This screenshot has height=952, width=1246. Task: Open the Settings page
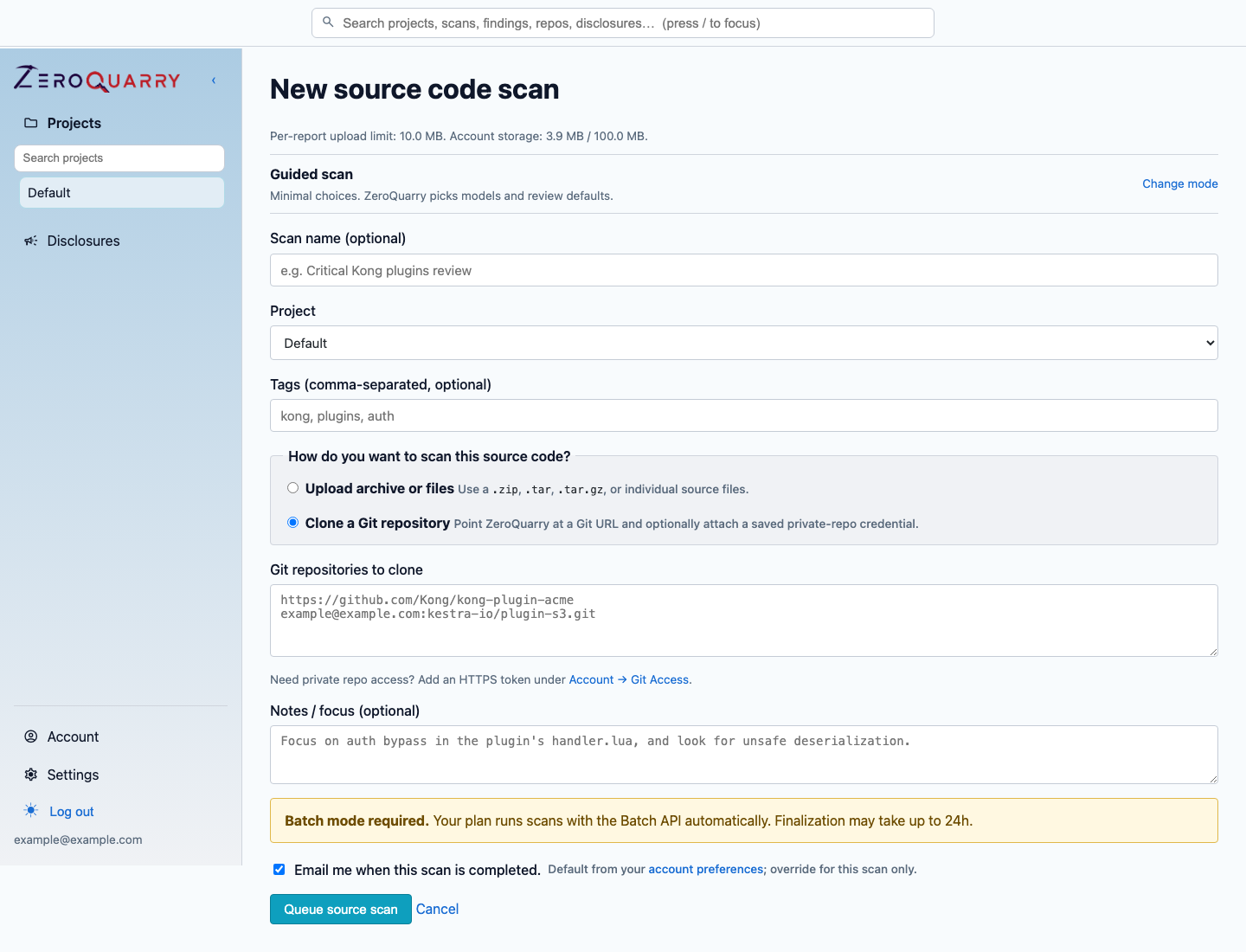coord(73,775)
